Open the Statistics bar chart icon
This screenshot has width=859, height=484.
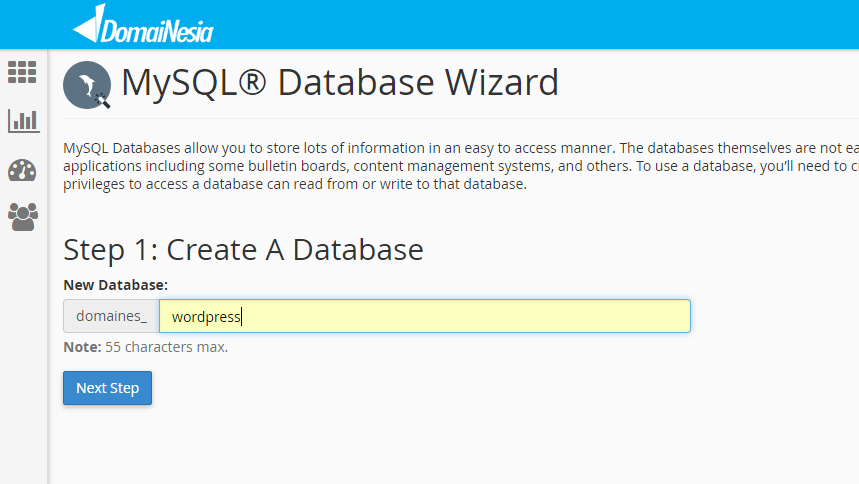(24, 121)
